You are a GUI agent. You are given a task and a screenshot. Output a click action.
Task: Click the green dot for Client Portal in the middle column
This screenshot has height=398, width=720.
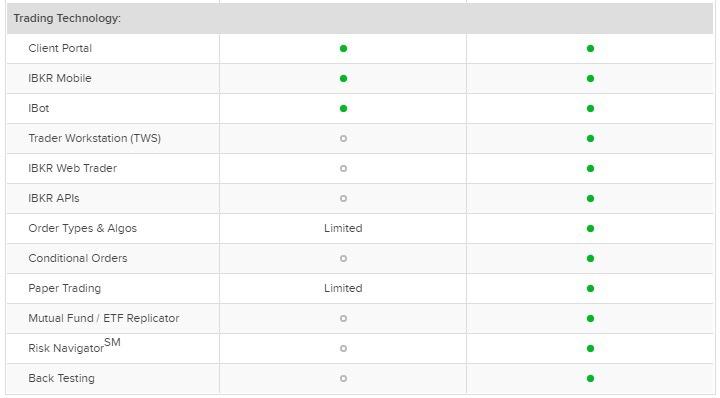click(343, 48)
